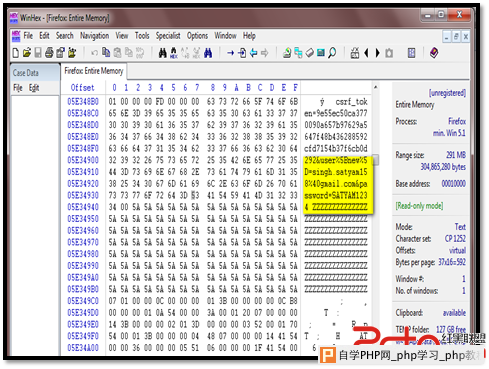Click the Print toolbar icon
The width and height of the screenshot is (489, 369).
click(x=49, y=53)
